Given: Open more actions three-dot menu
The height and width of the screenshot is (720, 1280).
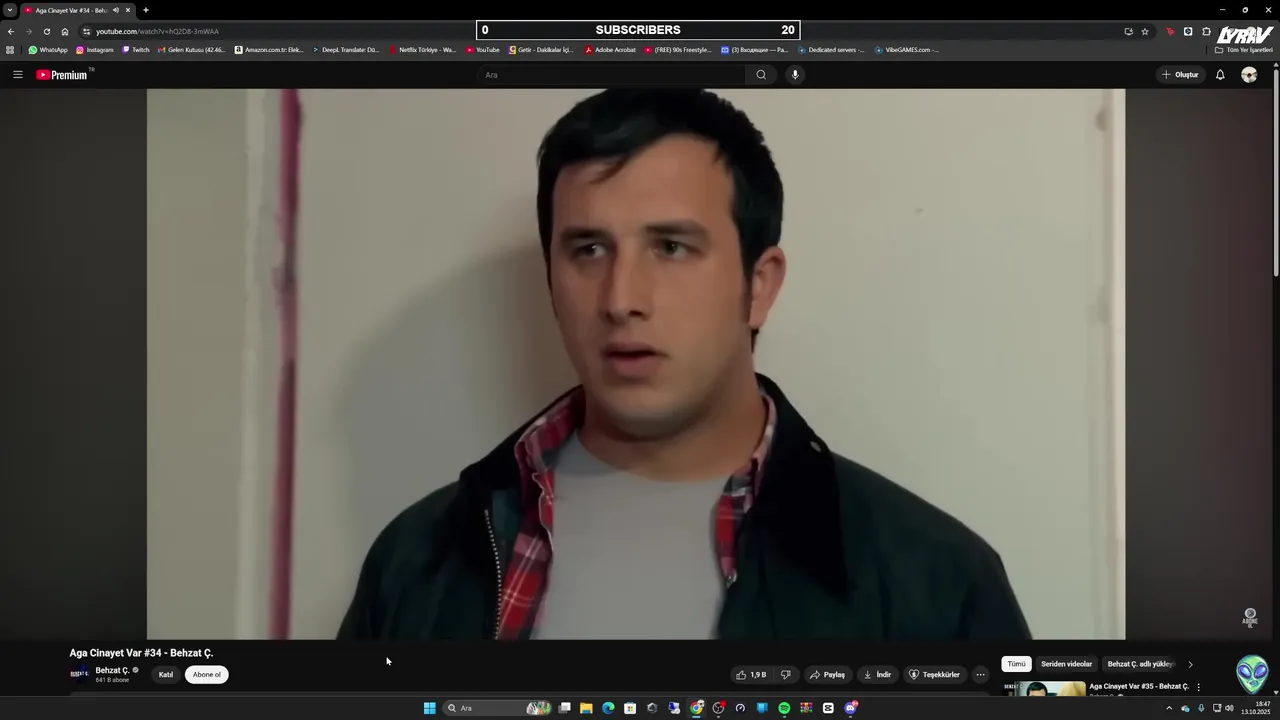Looking at the screenshot, I should coord(980,675).
